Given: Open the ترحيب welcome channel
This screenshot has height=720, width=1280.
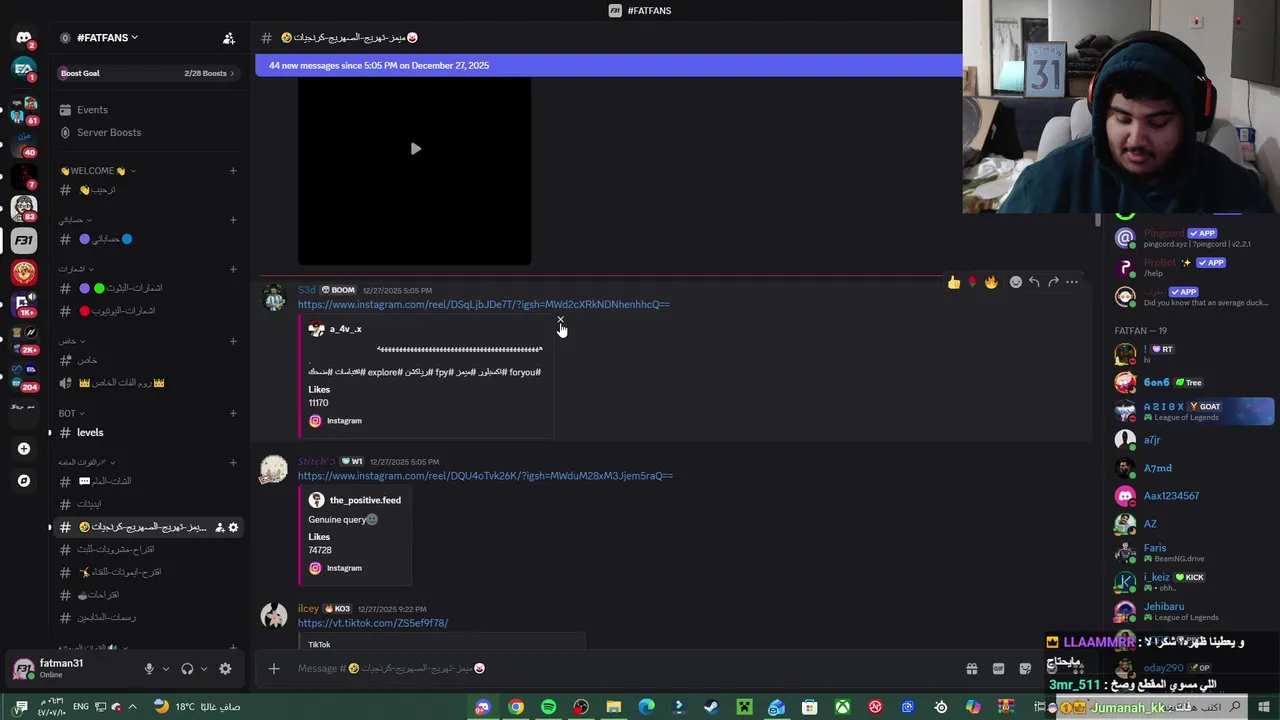Looking at the screenshot, I should (x=148, y=190).
